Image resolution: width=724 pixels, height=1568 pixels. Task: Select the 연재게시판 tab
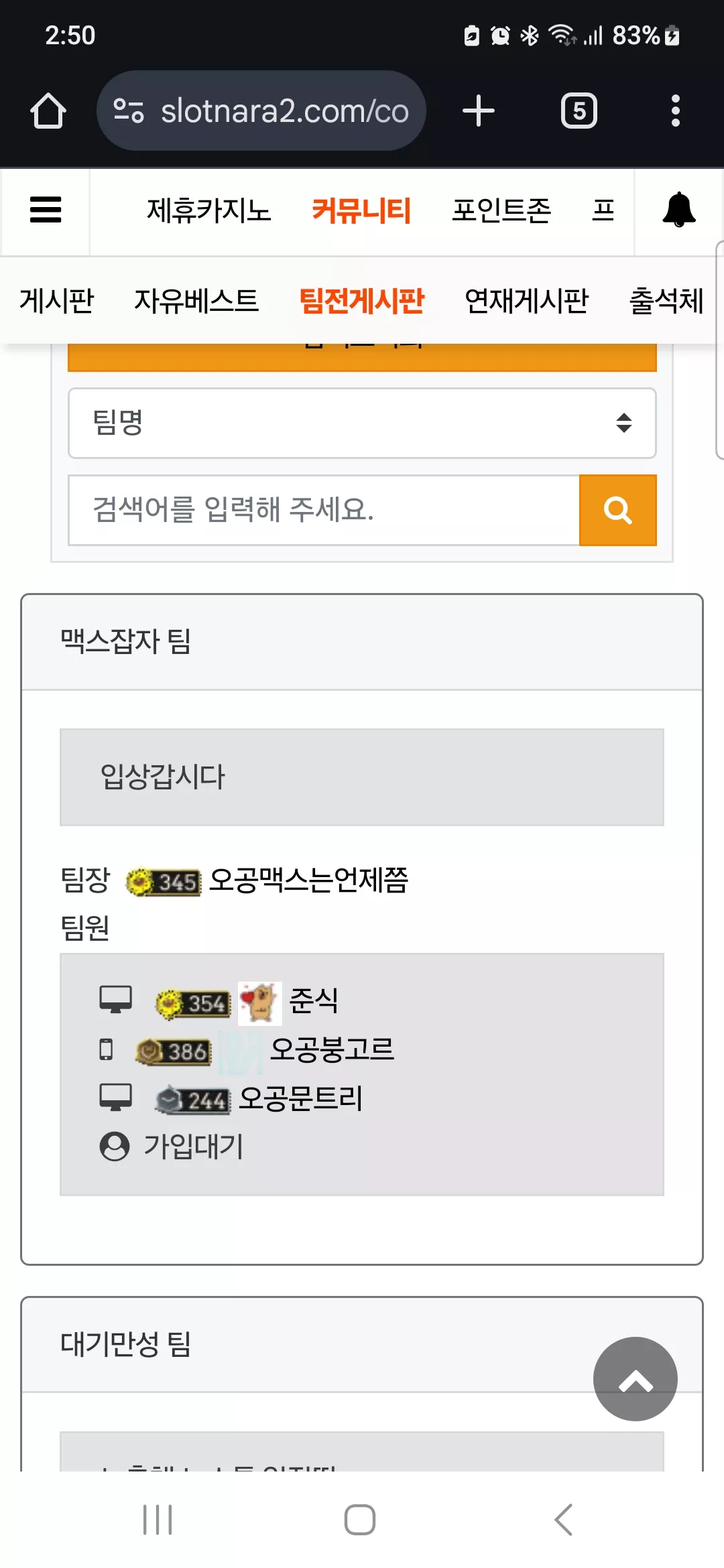(526, 300)
